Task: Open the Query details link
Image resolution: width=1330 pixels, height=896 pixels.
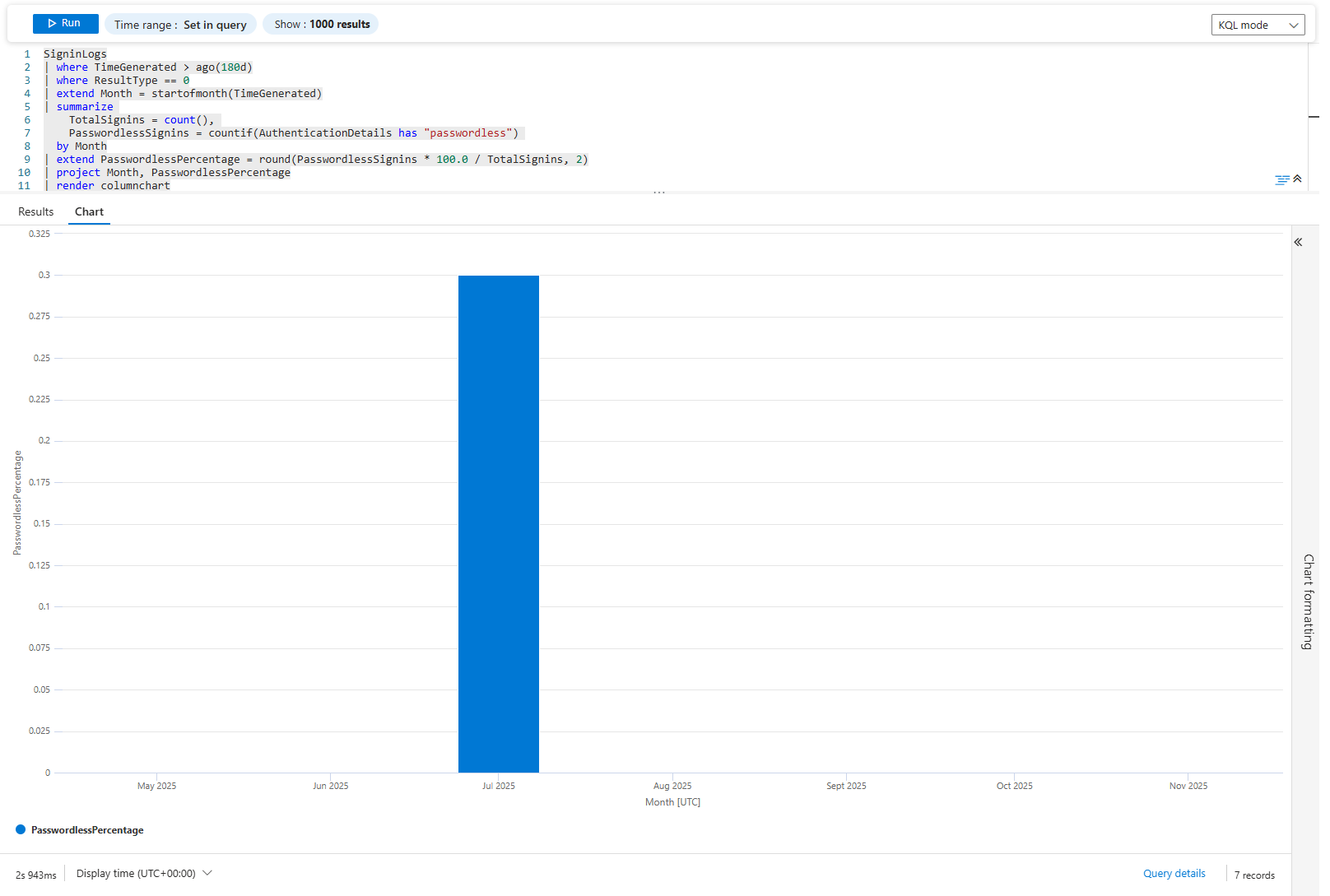Action: tap(1174, 874)
